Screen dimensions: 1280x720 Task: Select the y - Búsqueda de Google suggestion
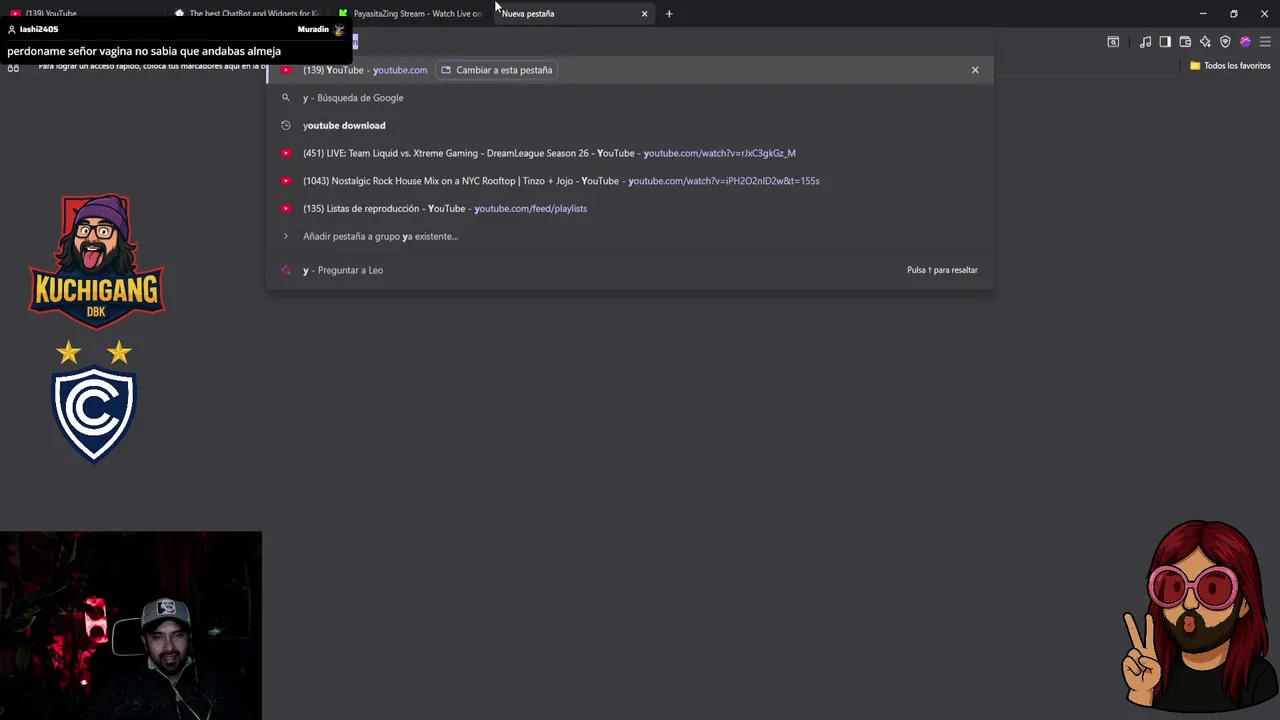630,98
